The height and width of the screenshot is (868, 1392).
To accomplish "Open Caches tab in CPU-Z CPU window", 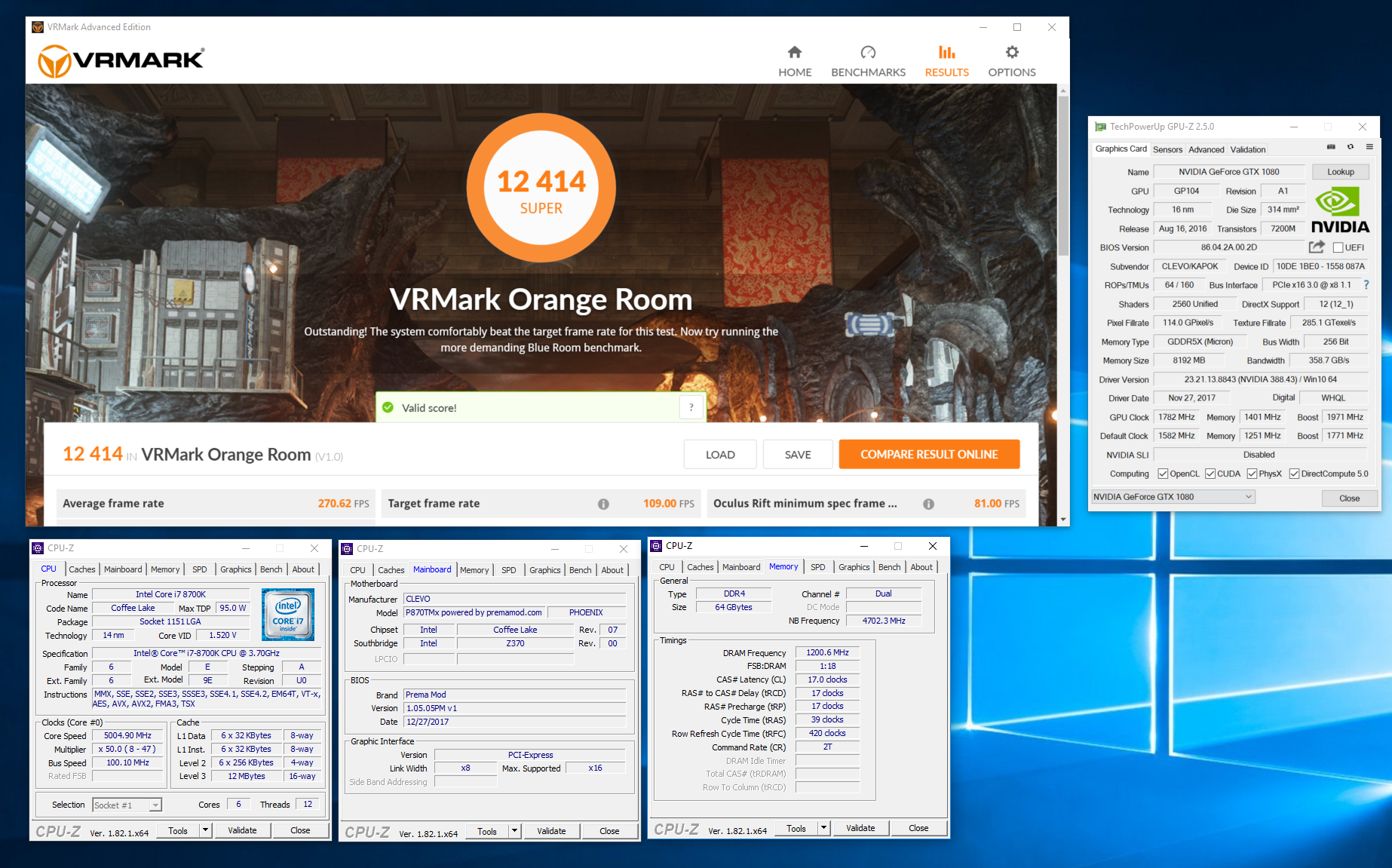I will tap(82, 569).
